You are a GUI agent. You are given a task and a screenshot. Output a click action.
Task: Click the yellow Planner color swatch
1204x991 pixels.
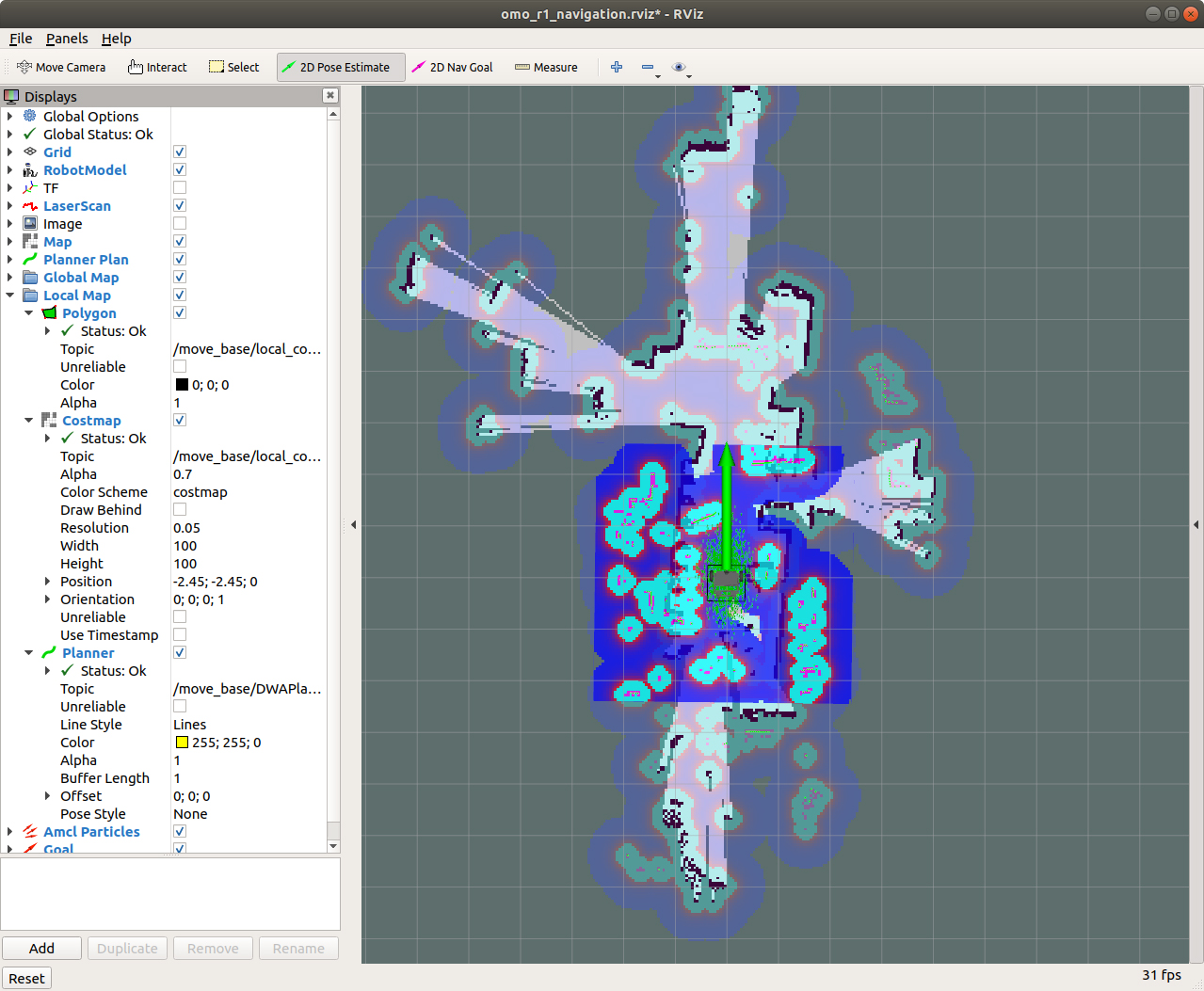183,743
